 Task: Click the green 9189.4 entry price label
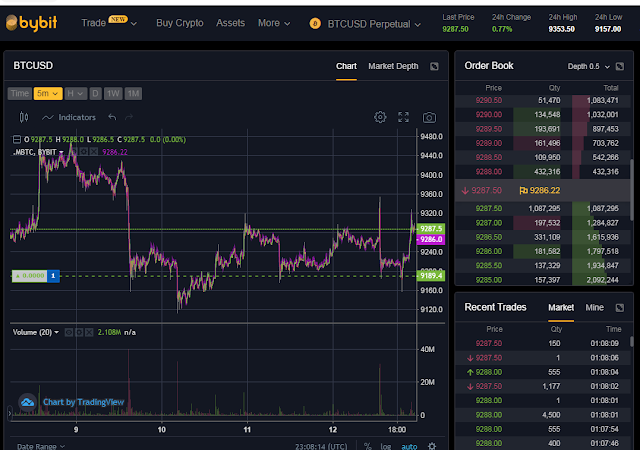tap(431, 276)
